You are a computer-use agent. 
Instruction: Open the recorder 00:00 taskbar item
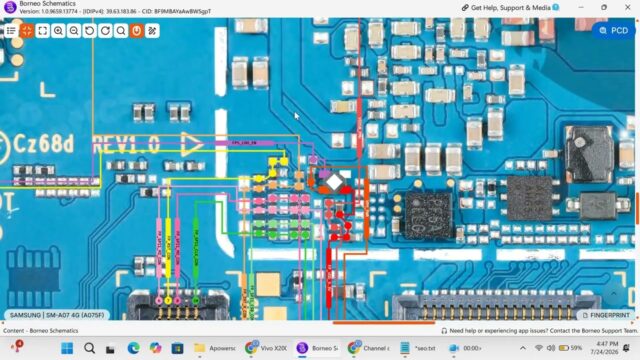[465, 348]
